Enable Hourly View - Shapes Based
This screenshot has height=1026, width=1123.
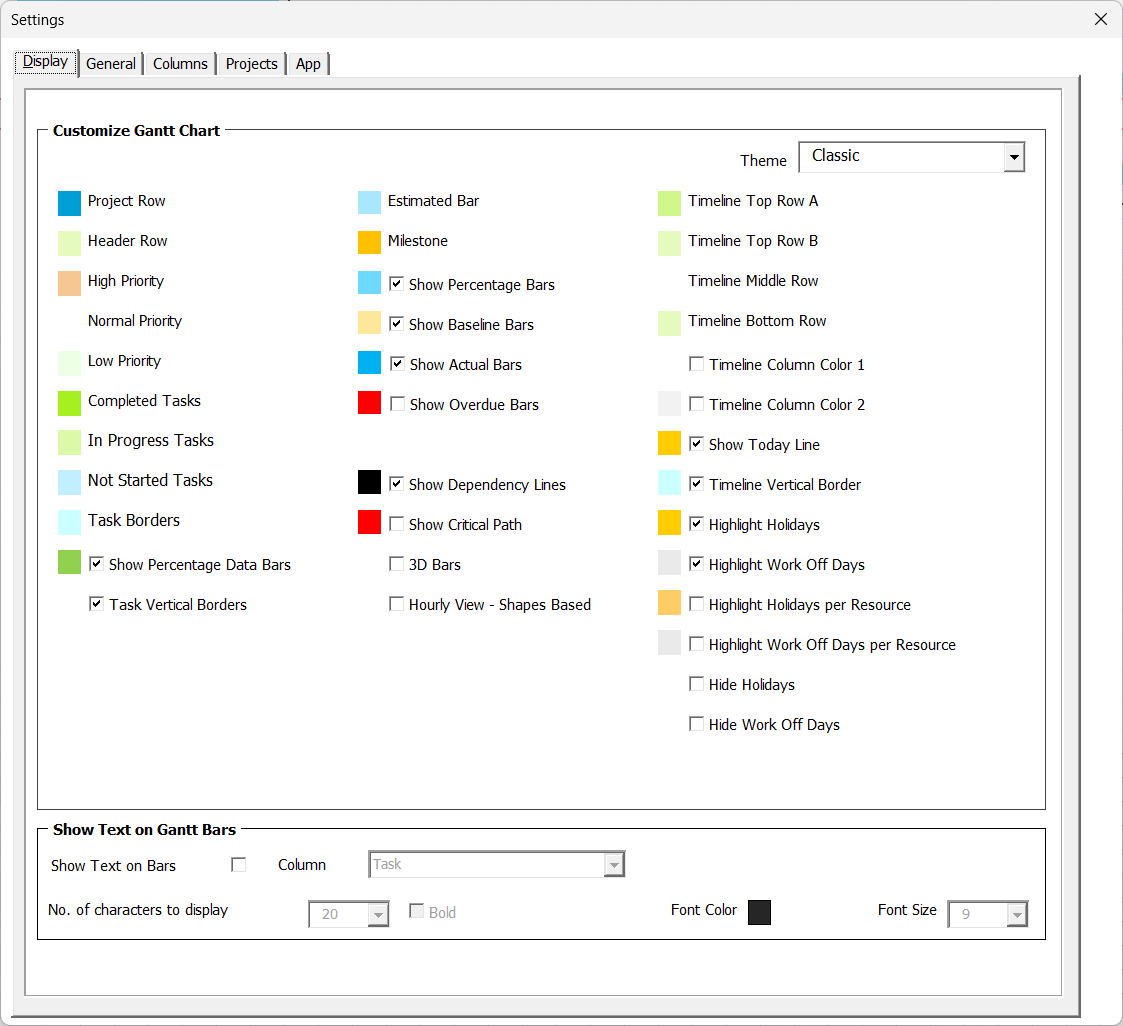coord(396,604)
